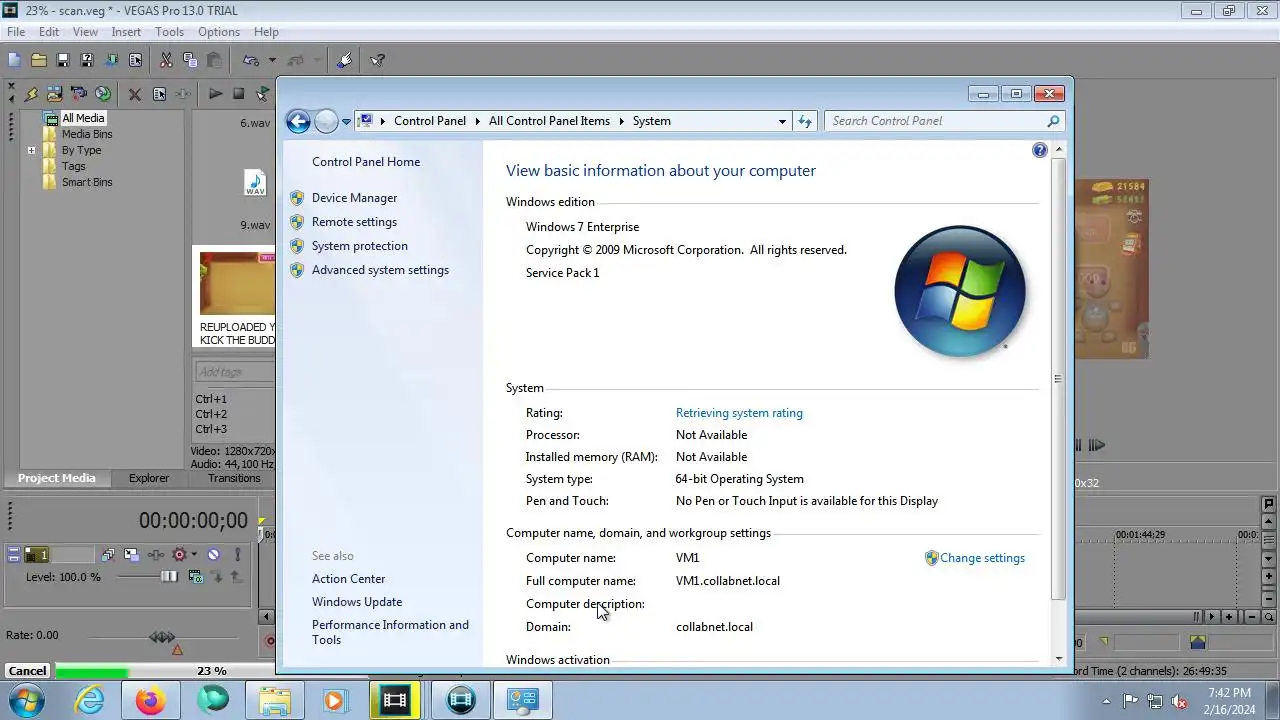Toggle the Solo exclamation icon on track 1

tap(238, 555)
